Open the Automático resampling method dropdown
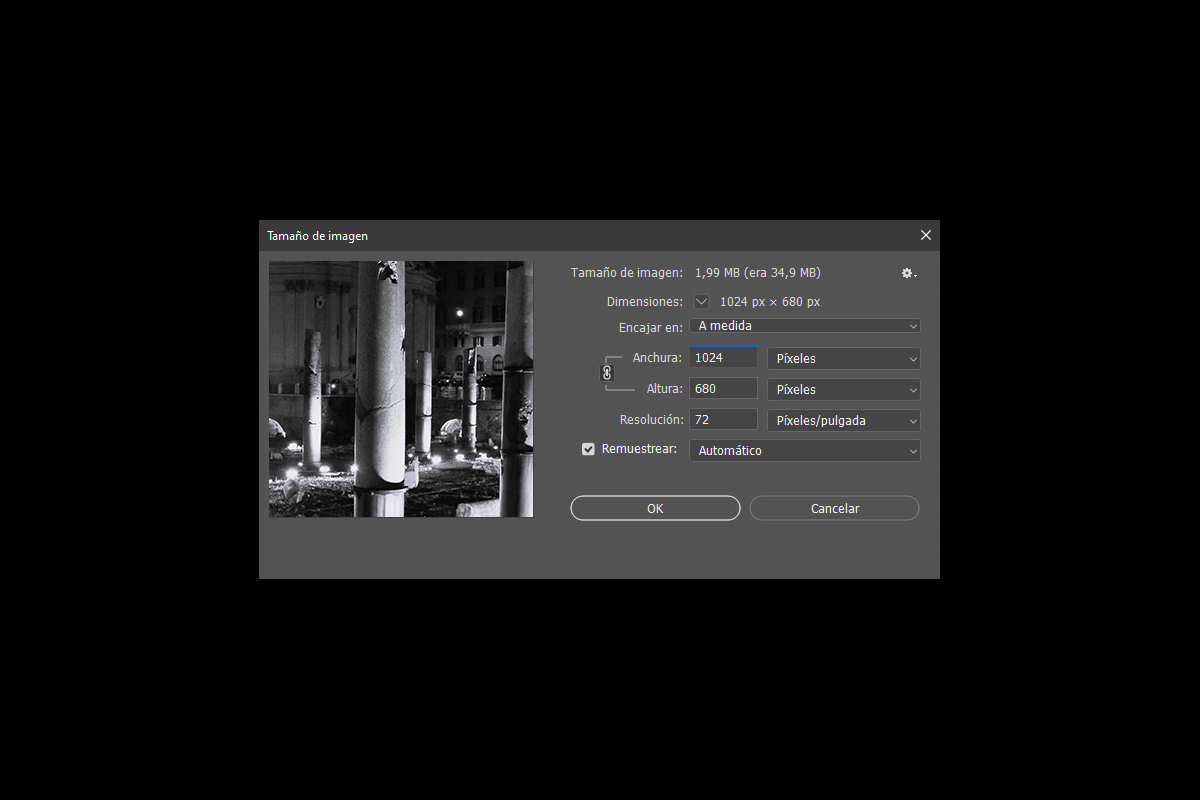The height and width of the screenshot is (800, 1200). tap(805, 451)
